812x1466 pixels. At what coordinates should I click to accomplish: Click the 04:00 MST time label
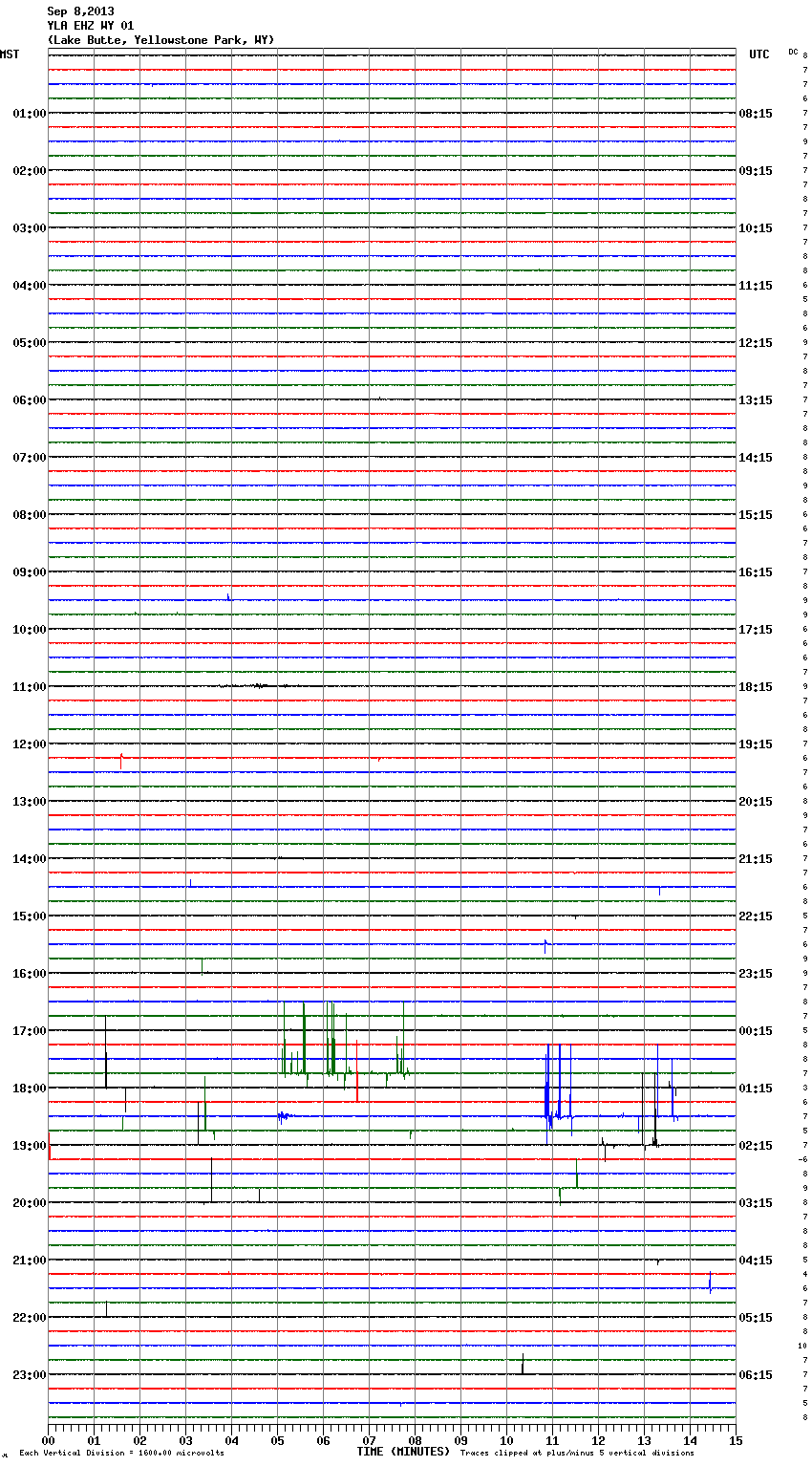(30, 286)
